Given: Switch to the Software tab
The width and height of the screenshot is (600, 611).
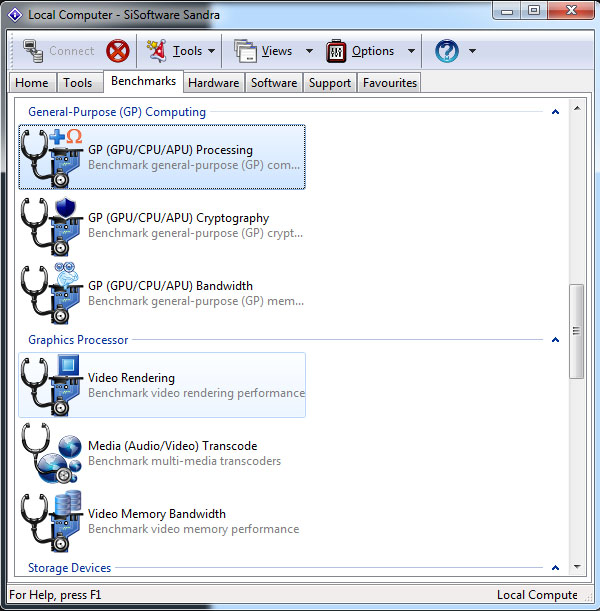Looking at the screenshot, I should 273,83.
